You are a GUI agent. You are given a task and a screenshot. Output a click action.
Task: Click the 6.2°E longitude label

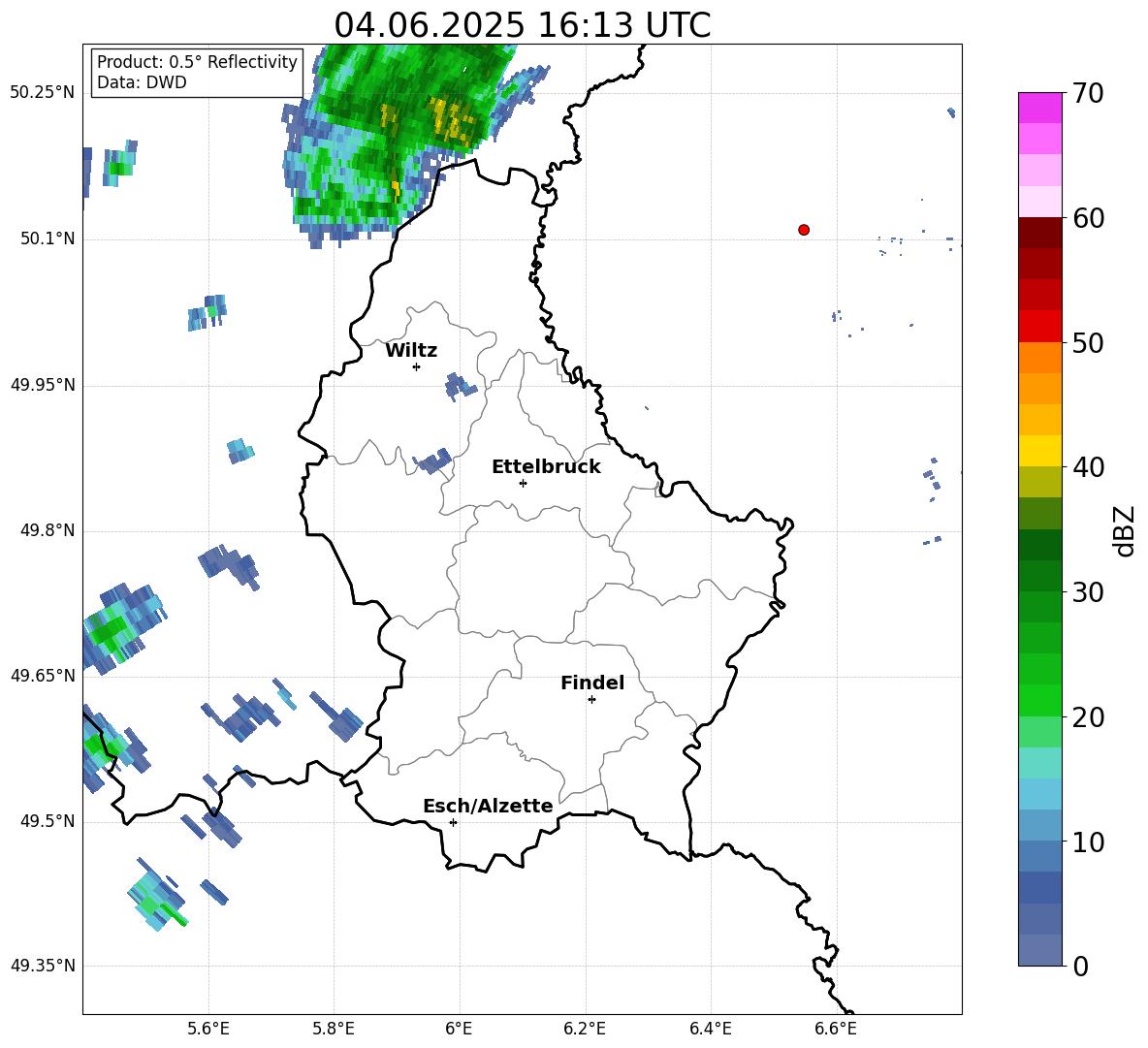[x=585, y=1029]
